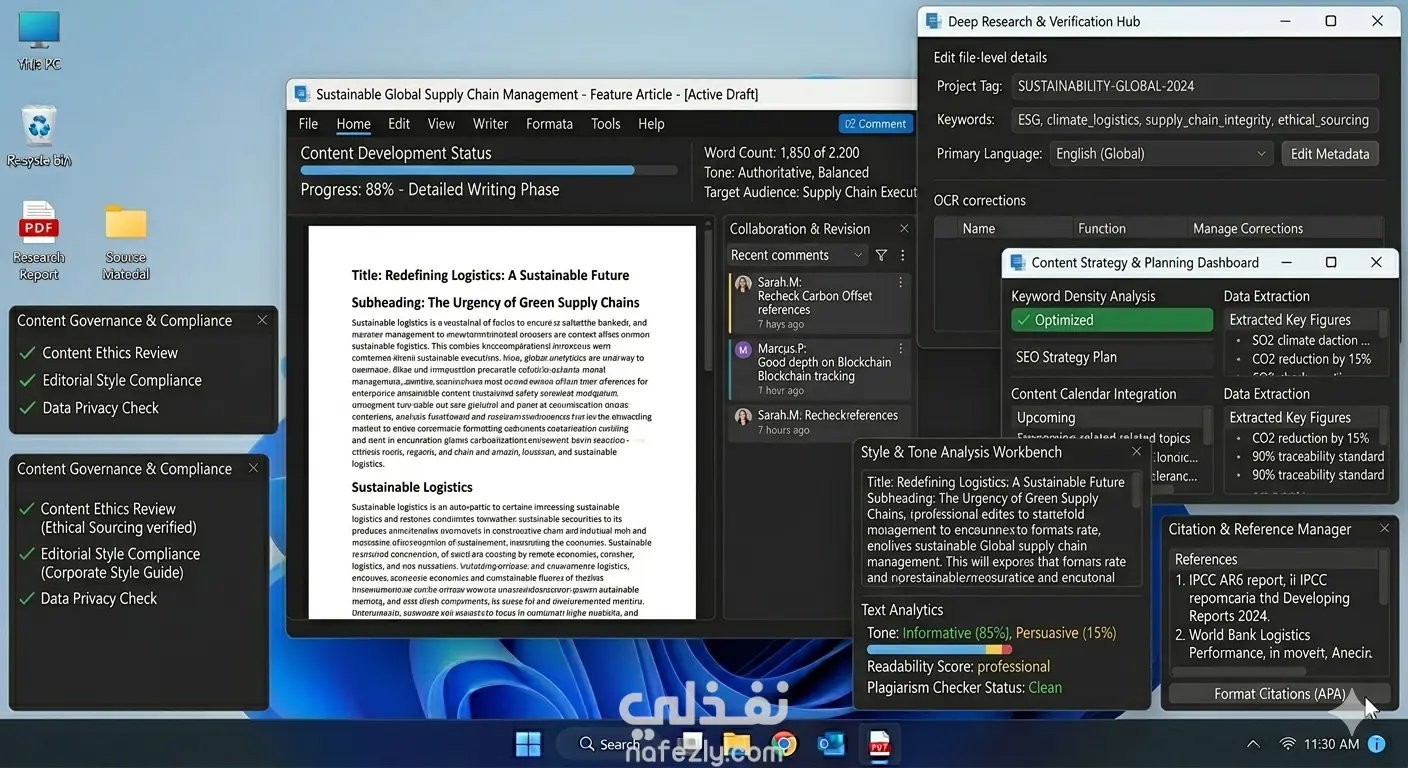The width and height of the screenshot is (1408, 768).
Task: Click the 11:30 AM taskbar clock
Action: [x=1332, y=744]
